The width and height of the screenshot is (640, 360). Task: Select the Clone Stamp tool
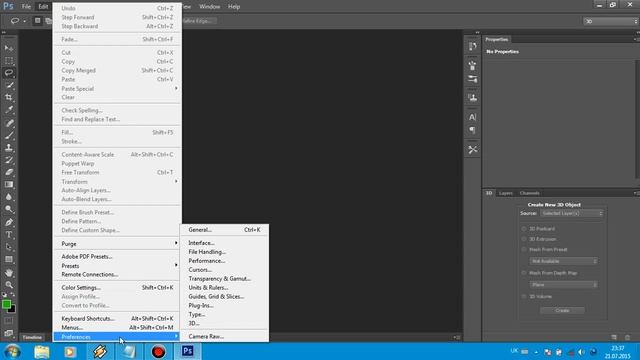pyautogui.click(x=9, y=147)
